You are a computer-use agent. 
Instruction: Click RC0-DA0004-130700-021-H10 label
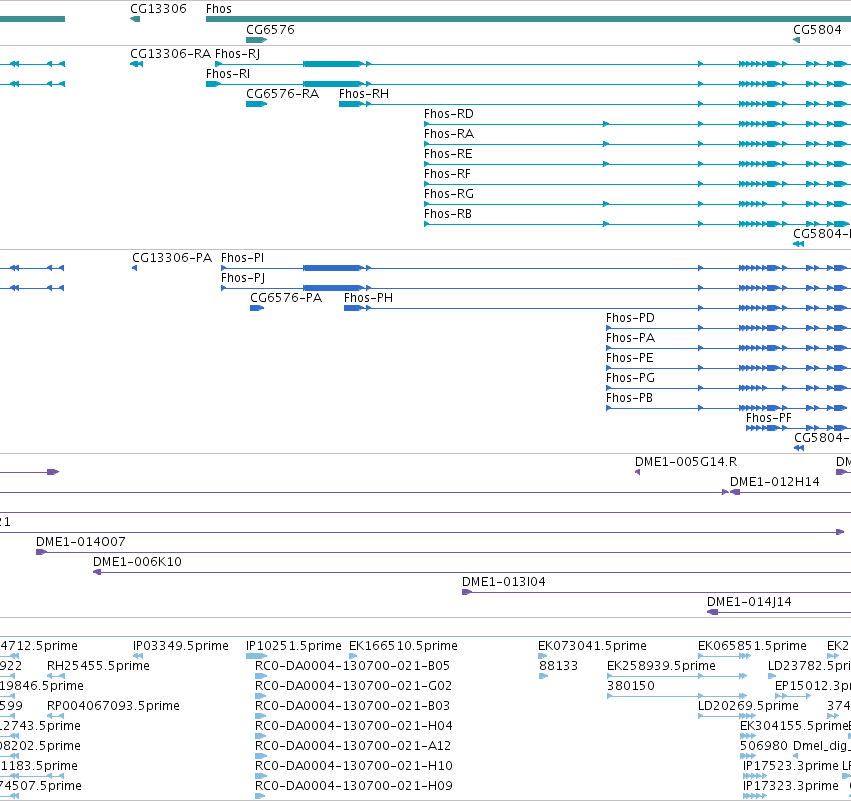point(353,767)
